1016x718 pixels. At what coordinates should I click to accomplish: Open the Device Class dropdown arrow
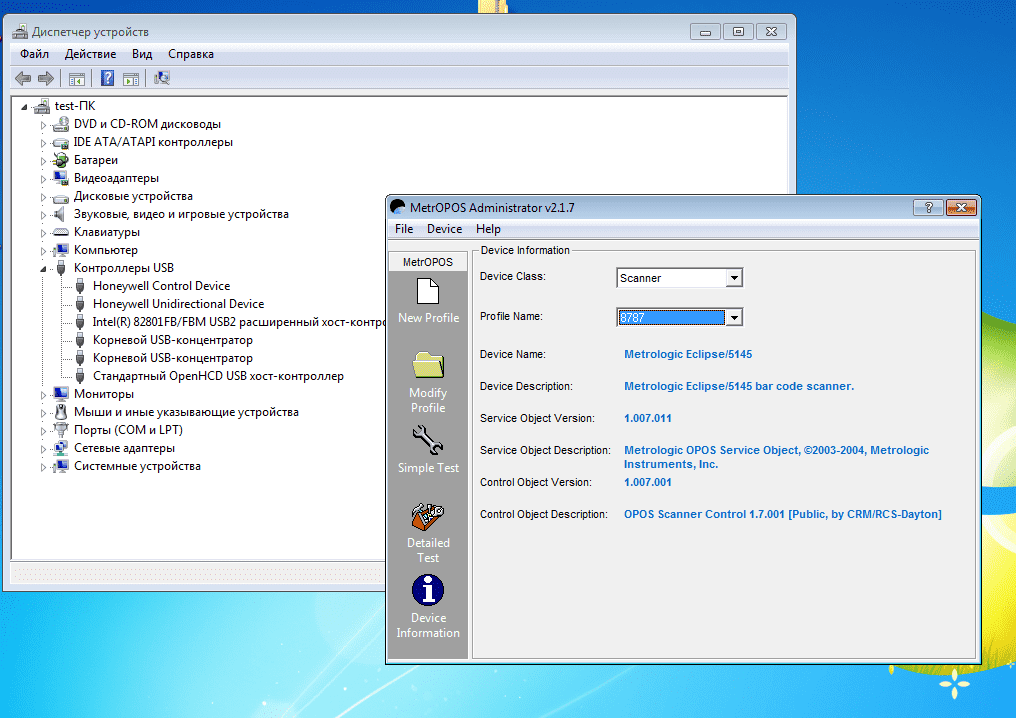click(x=733, y=278)
